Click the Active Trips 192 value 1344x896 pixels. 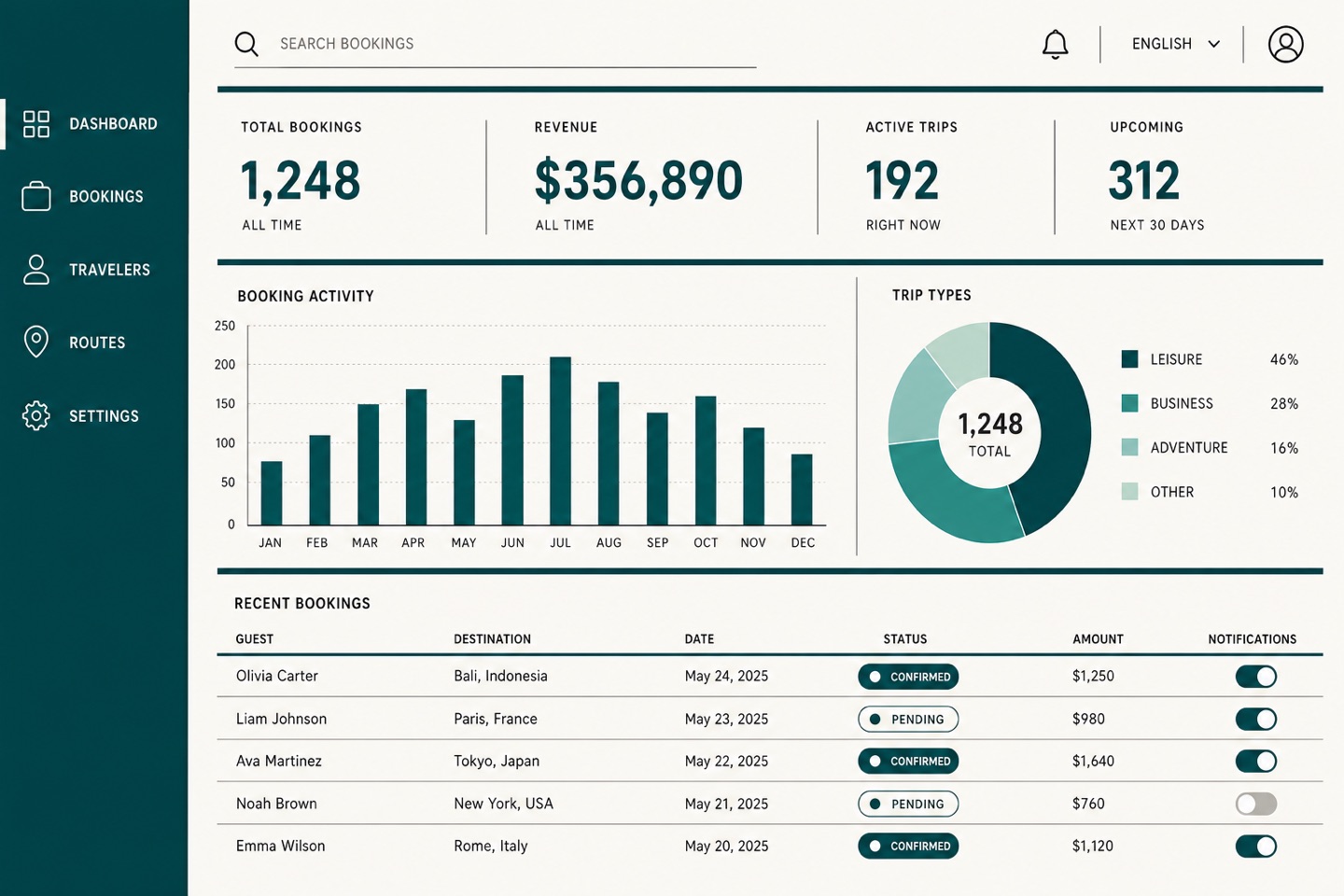click(x=902, y=180)
